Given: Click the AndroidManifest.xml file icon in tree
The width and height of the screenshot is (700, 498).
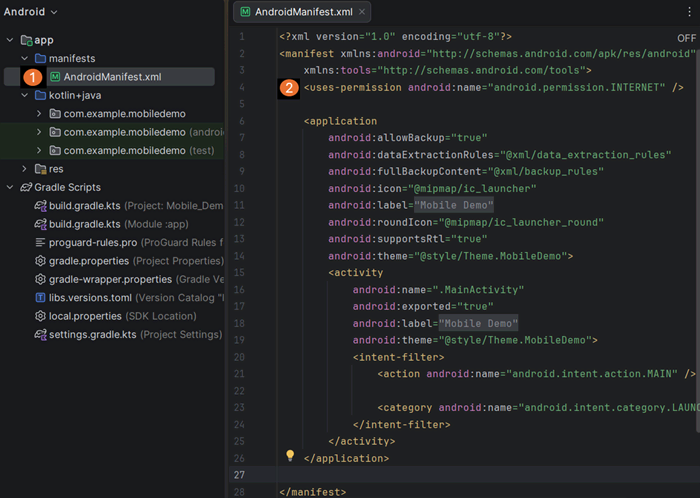Looking at the screenshot, I should (55, 77).
